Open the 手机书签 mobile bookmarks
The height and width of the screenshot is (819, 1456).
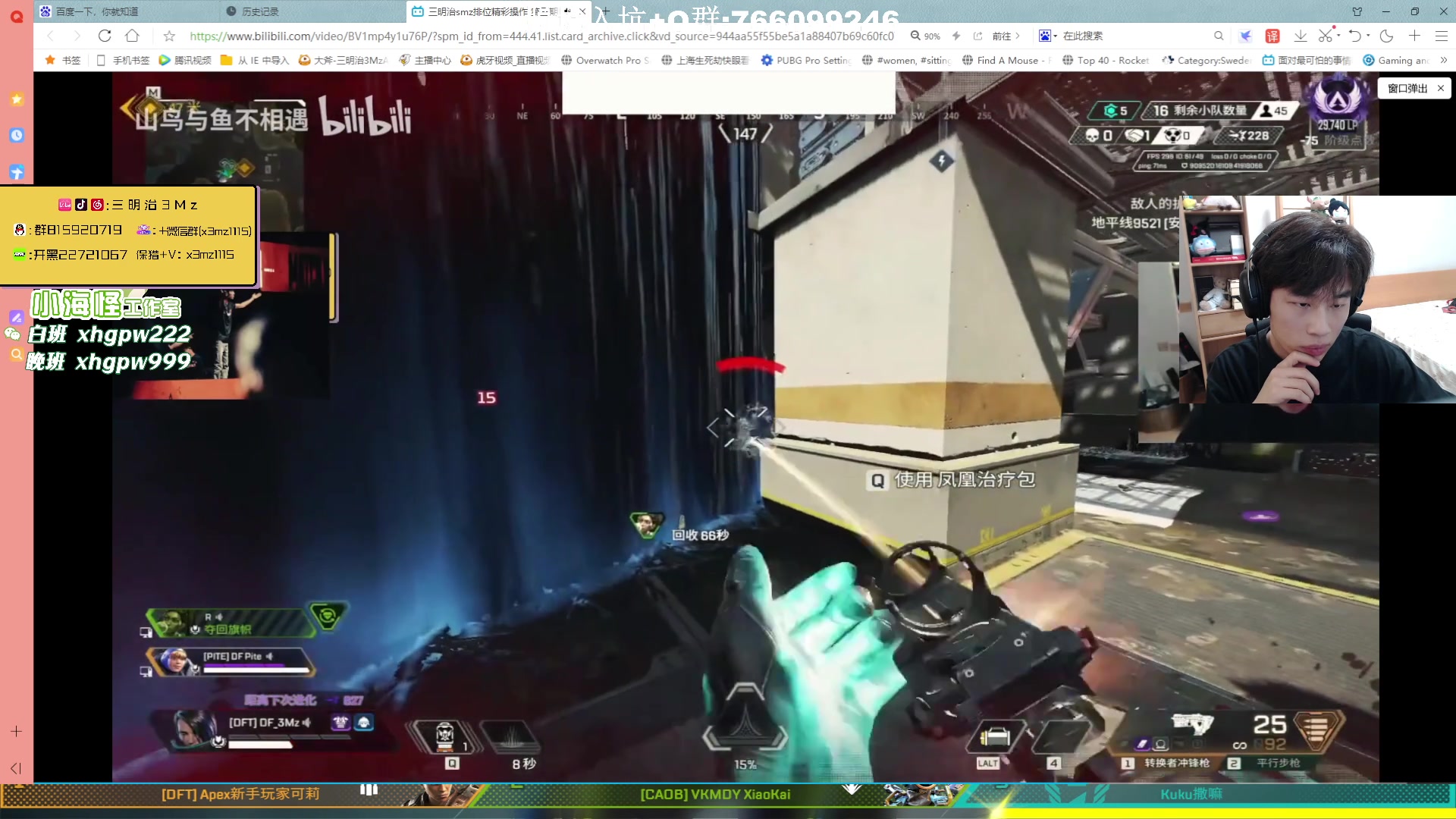pyautogui.click(x=123, y=60)
